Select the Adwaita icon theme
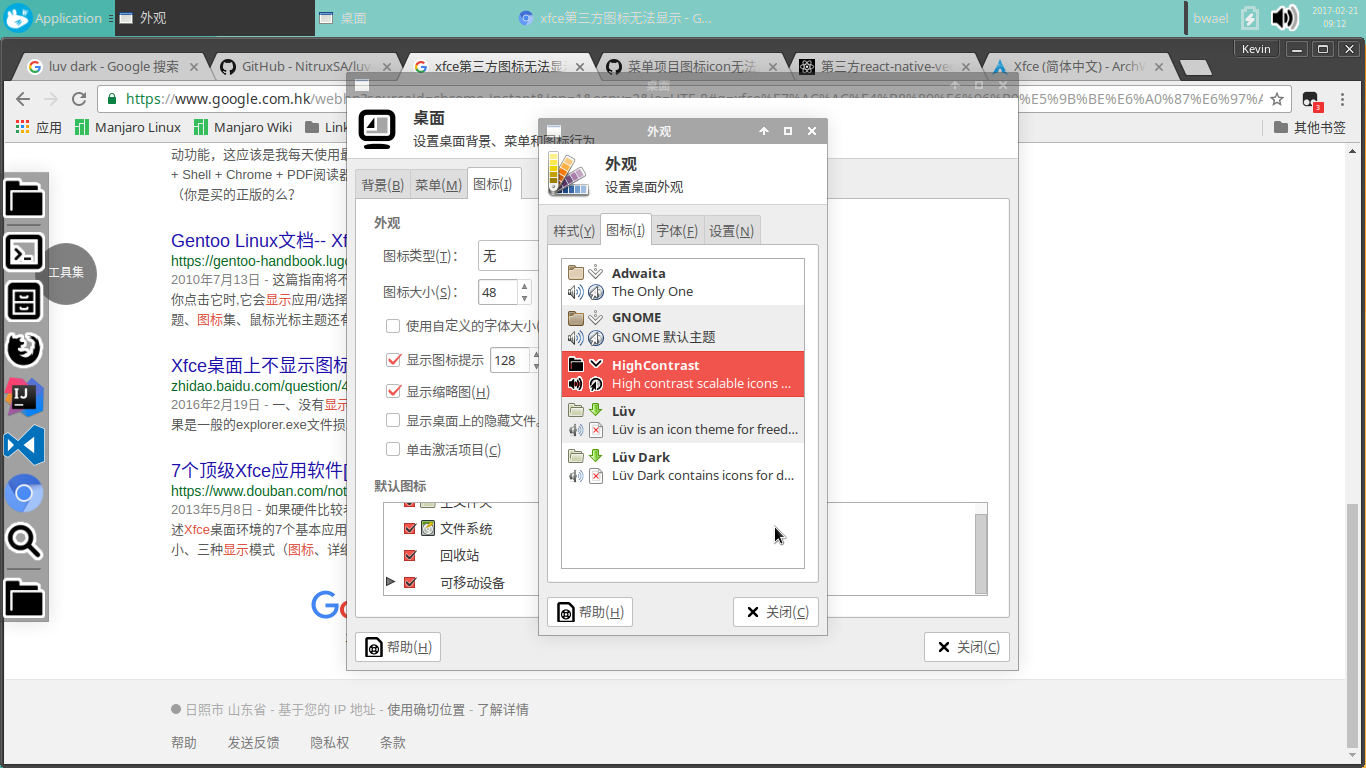The image size is (1366, 768). (x=683, y=282)
